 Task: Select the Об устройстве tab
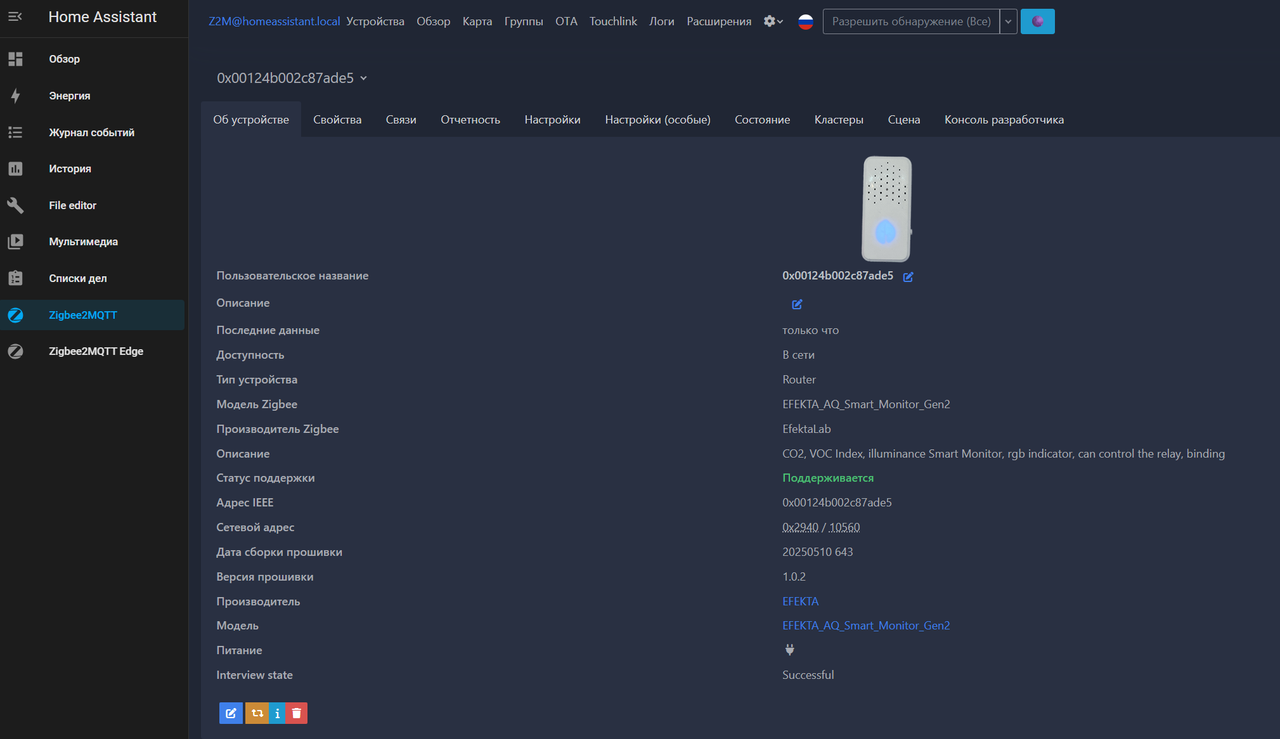click(251, 120)
